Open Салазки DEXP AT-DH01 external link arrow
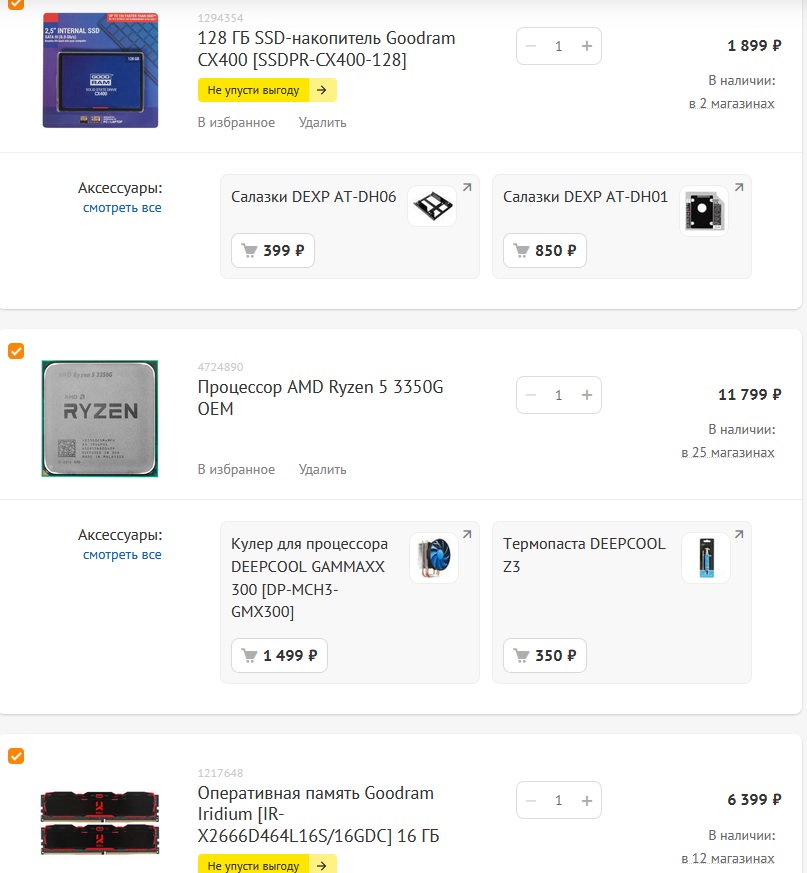The height and width of the screenshot is (873, 807). (738, 188)
